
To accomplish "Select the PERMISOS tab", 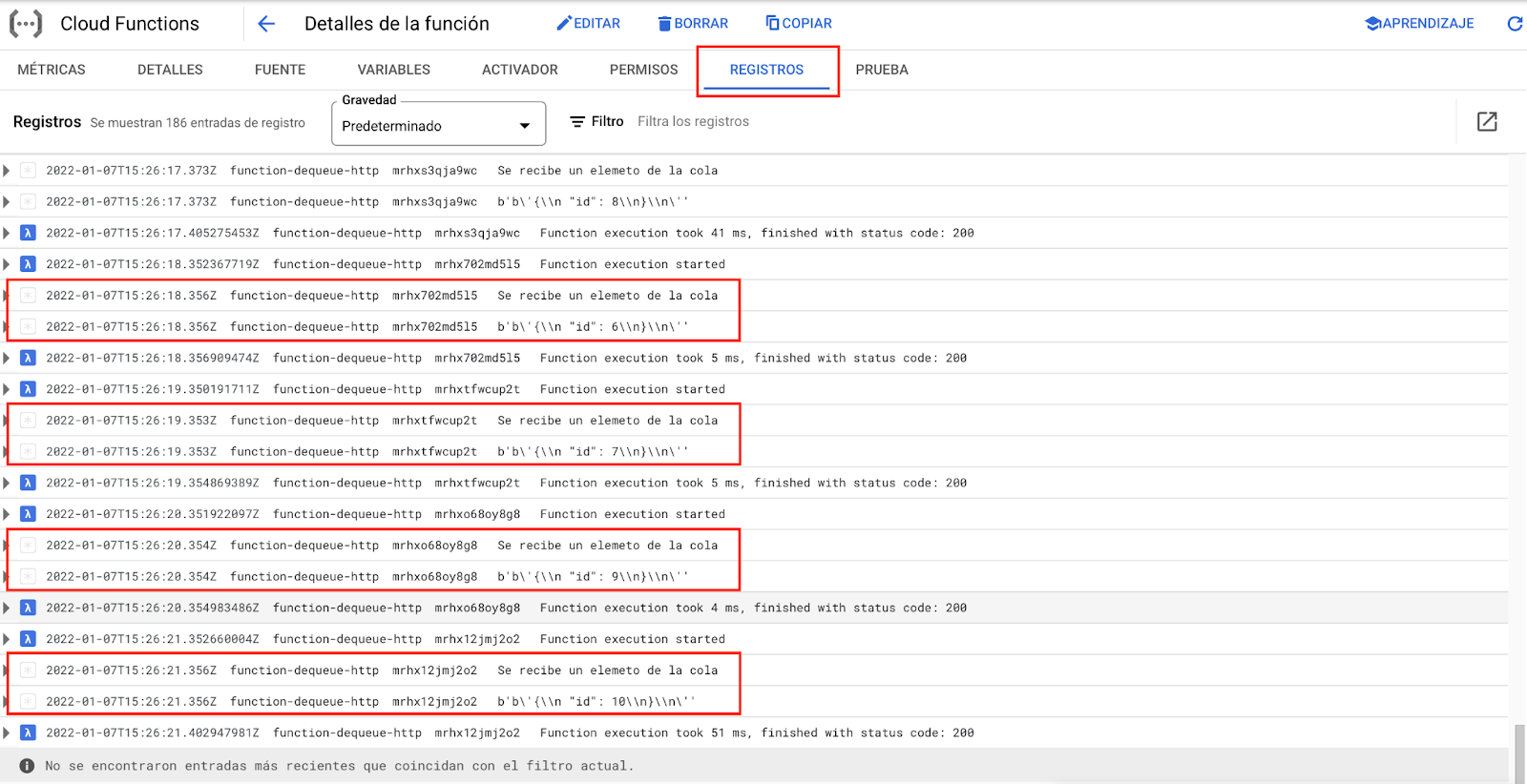I will 643,70.
